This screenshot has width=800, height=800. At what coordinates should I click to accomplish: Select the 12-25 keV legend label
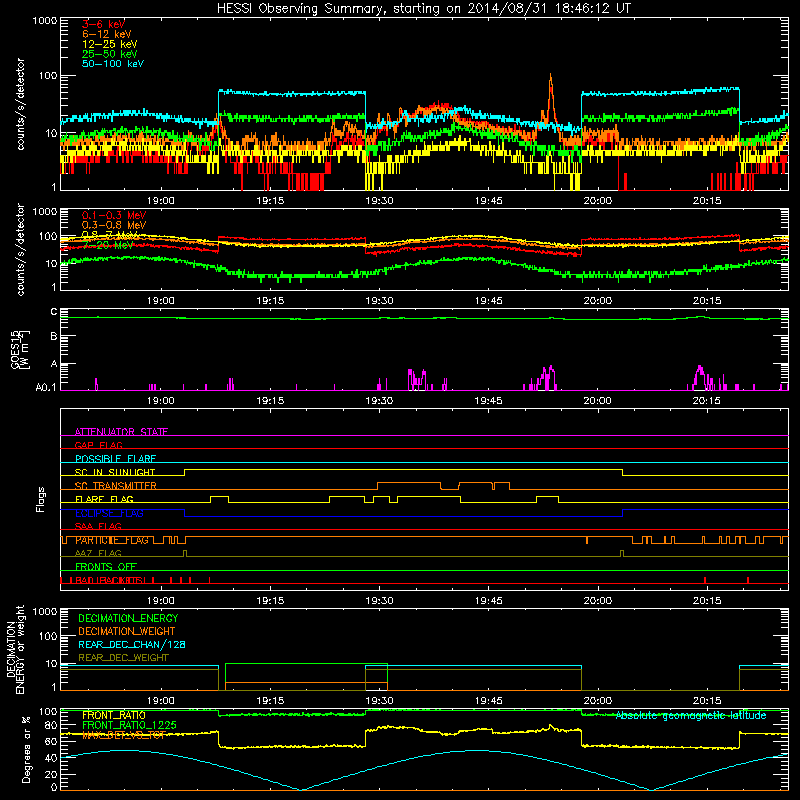(110, 44)
